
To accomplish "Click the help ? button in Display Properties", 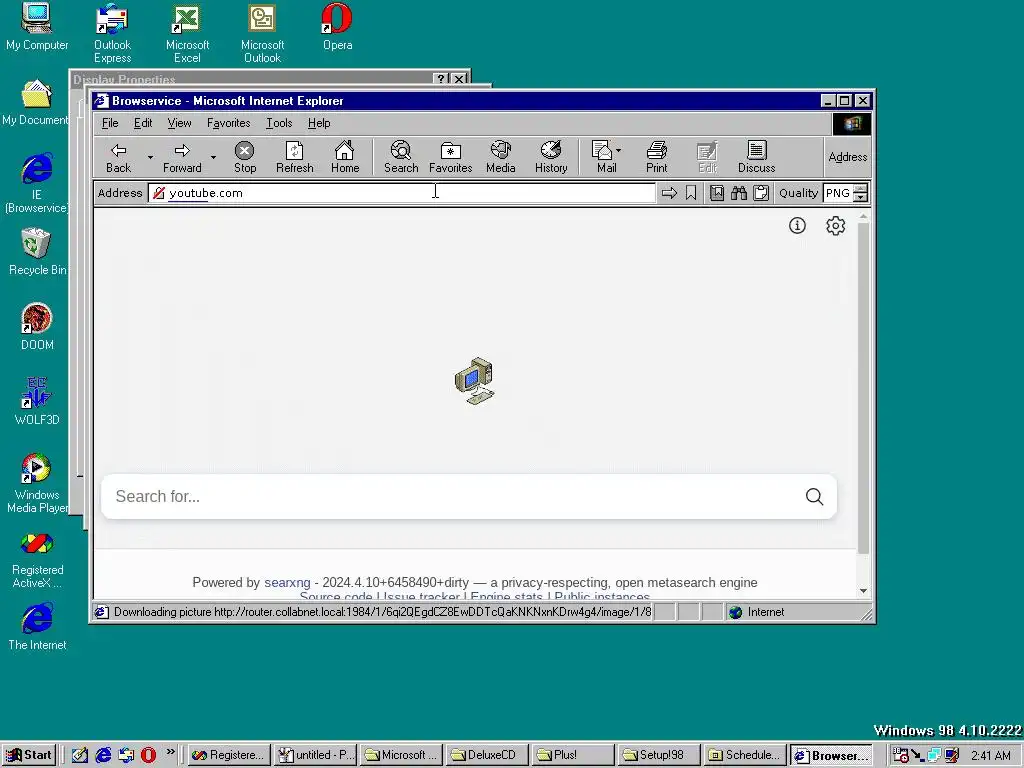I will [441, 79].
